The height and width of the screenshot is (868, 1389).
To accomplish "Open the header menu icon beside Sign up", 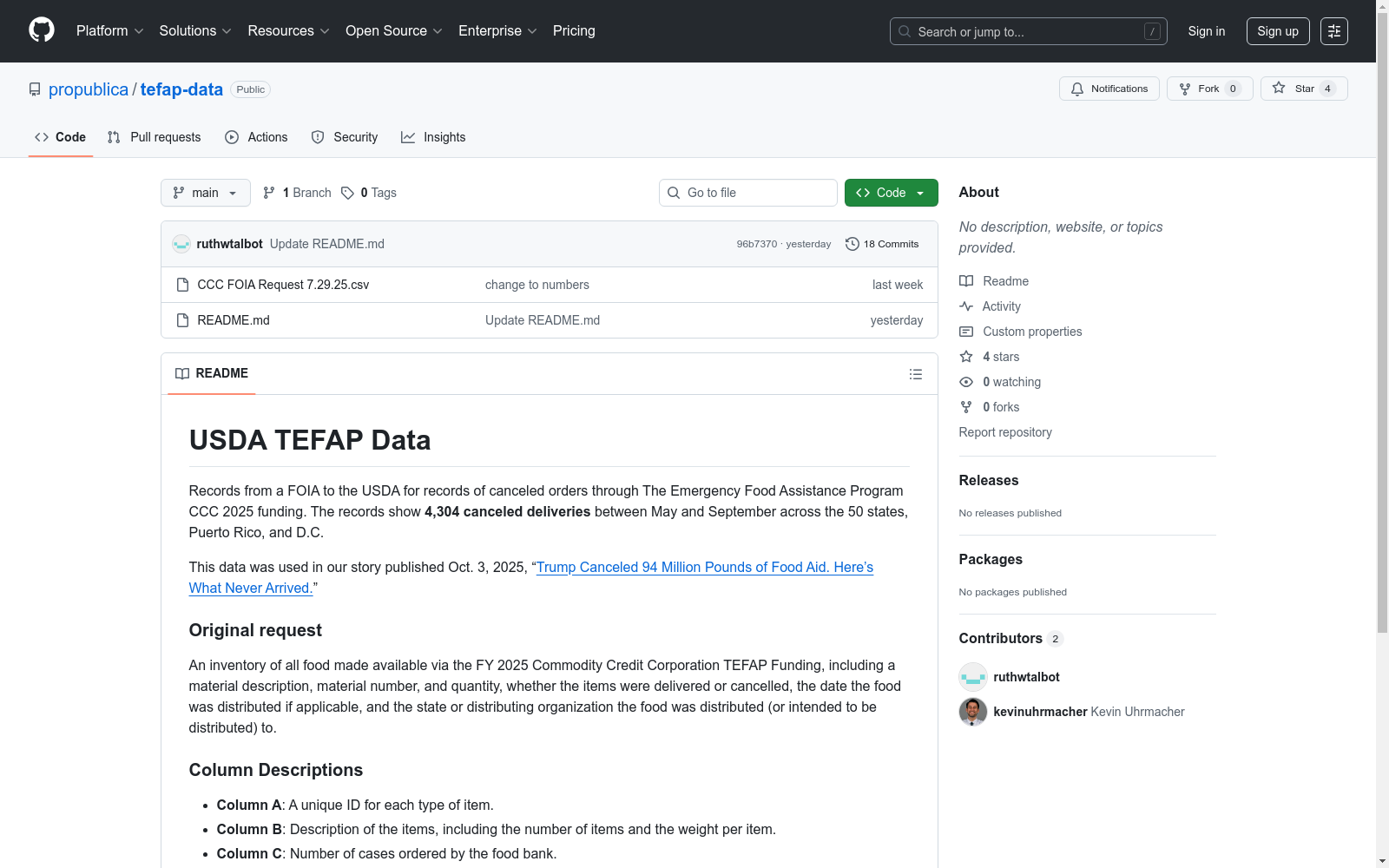I will 1334,31.
